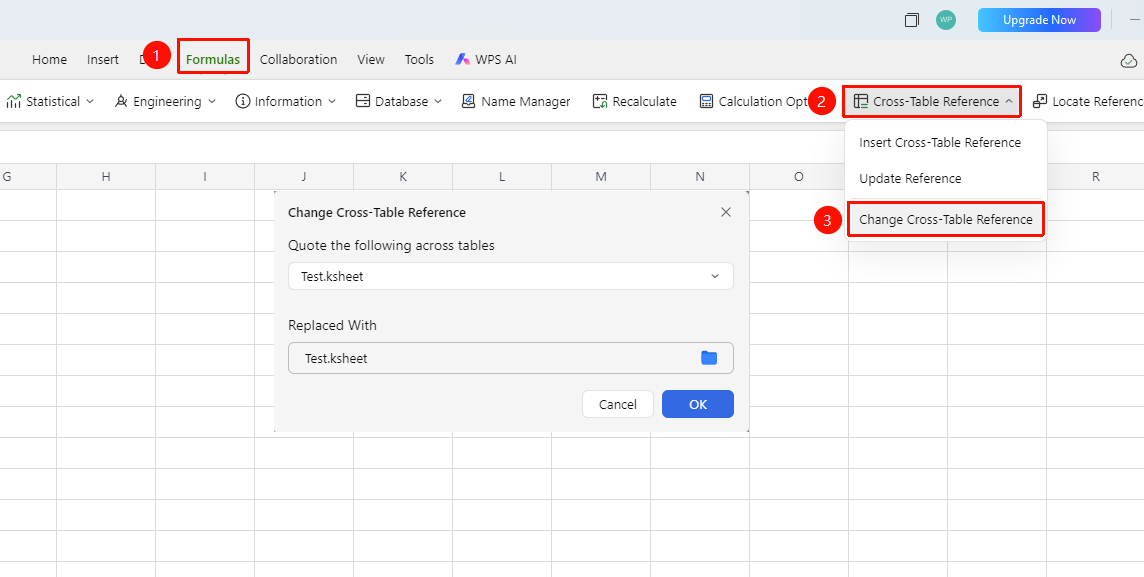Image resolution: width=1144 pixels, height=577 pixels.
Task: Click the Replaced With file field
Action: [x=511, y=358]
